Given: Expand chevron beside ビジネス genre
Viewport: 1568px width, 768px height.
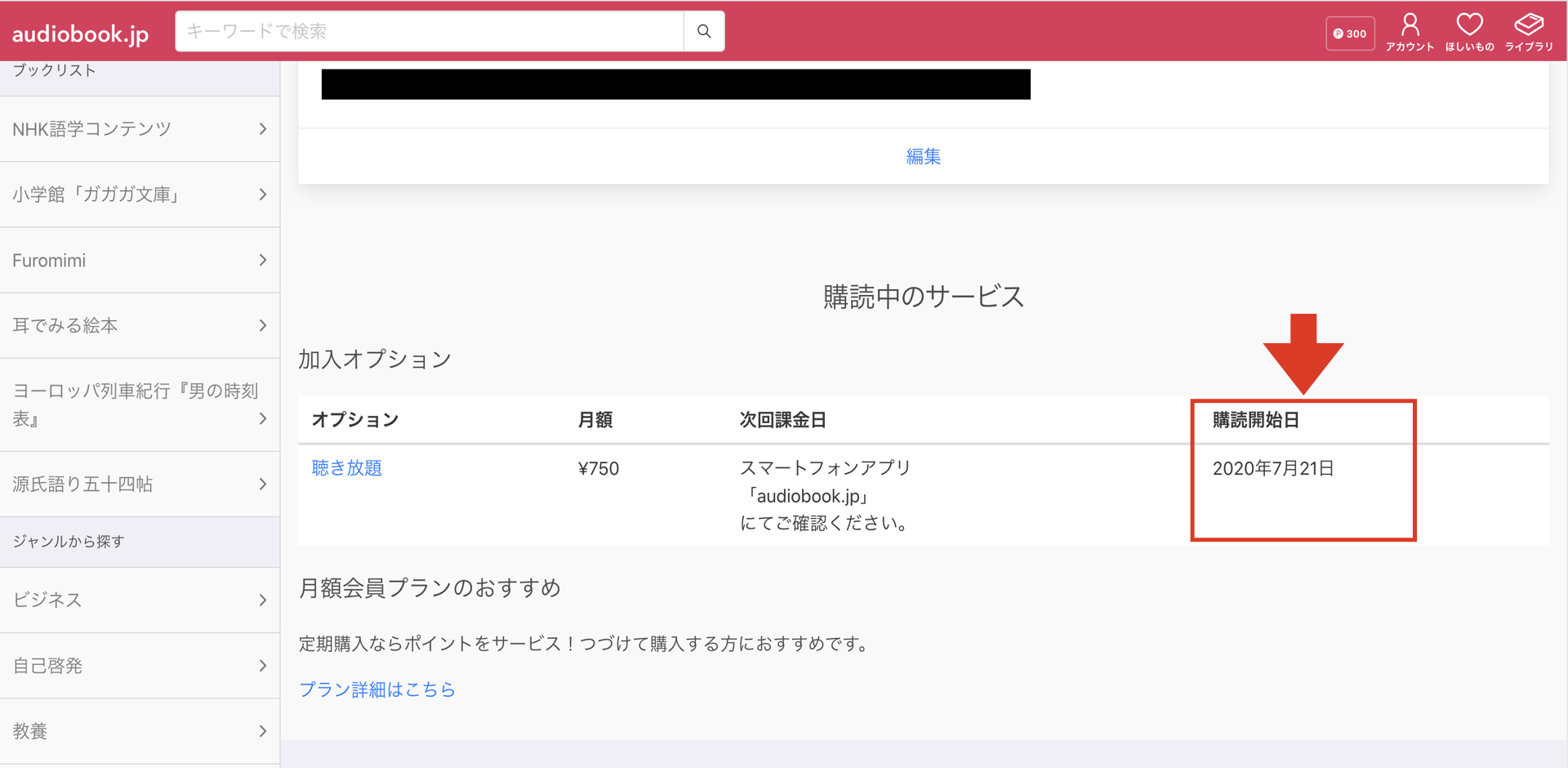Looking at the screenshot, I should 262,600.
